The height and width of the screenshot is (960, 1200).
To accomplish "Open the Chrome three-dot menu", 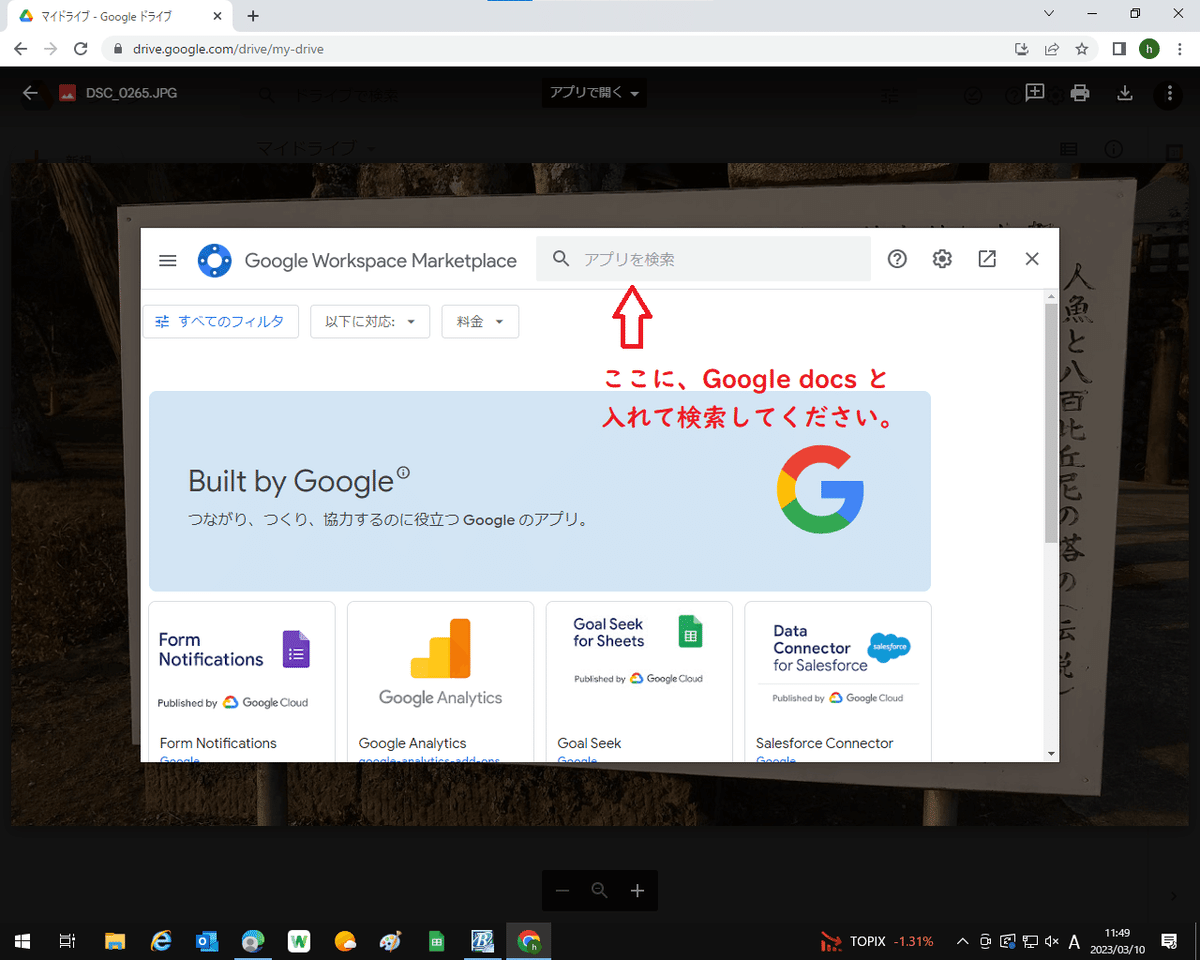I will pyautogui.click(x=1180, y=48).
